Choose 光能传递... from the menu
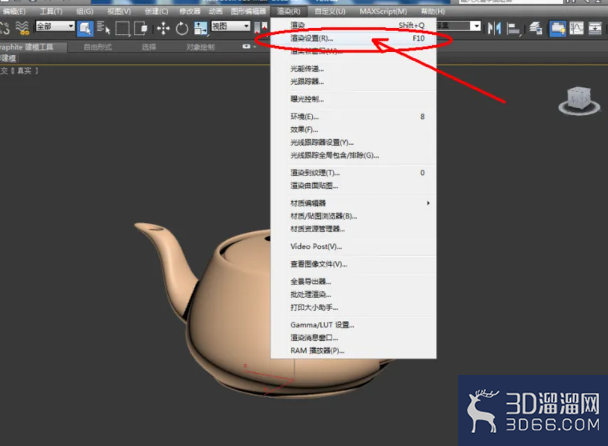The image size is (608, 446). (353, 69)
